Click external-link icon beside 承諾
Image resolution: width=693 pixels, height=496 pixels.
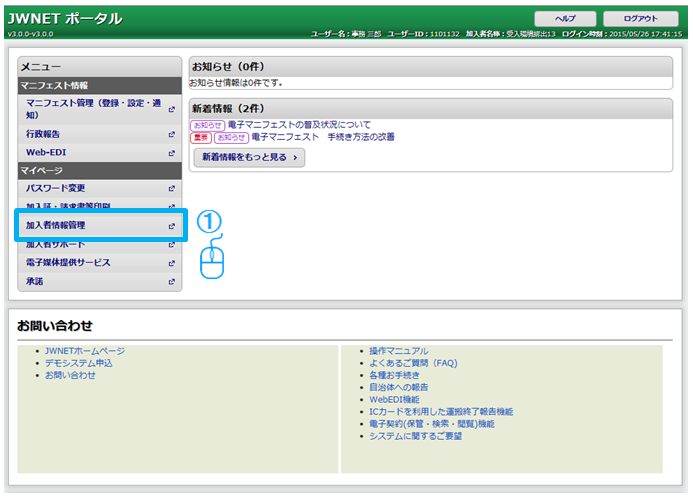pyautogui.click(x=171, y=282)
